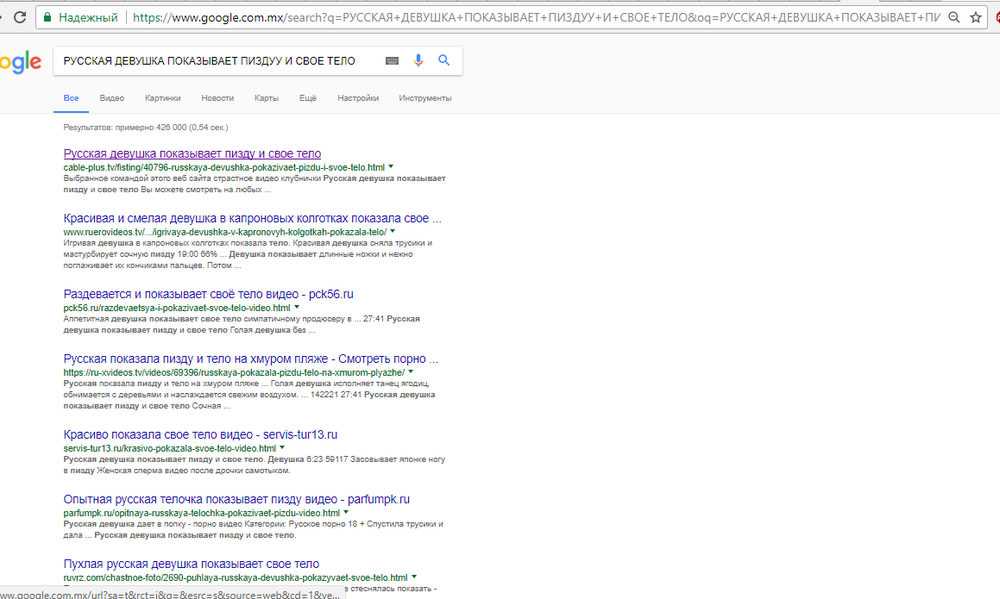Expand the arrow beside the servis-tur13.ru URL
1000x599 pixels.
coord(282,449)
